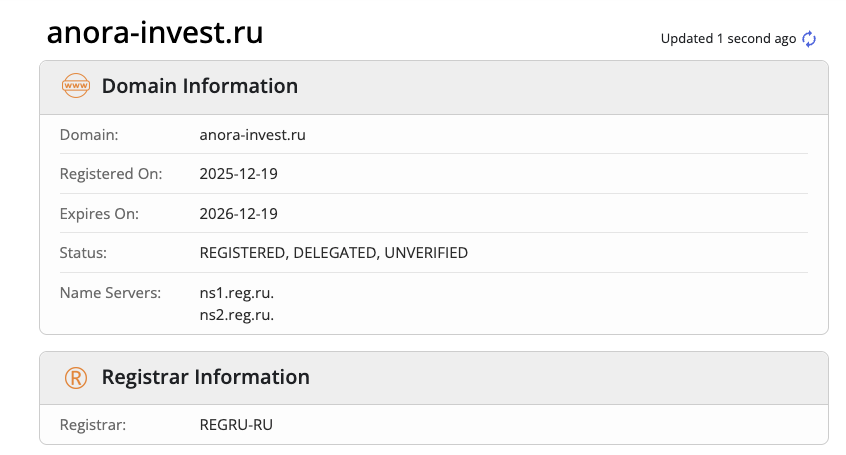The height and width of the screenshot is (455, 846).
Task: Click the Domain label
Action: point(89,134)
